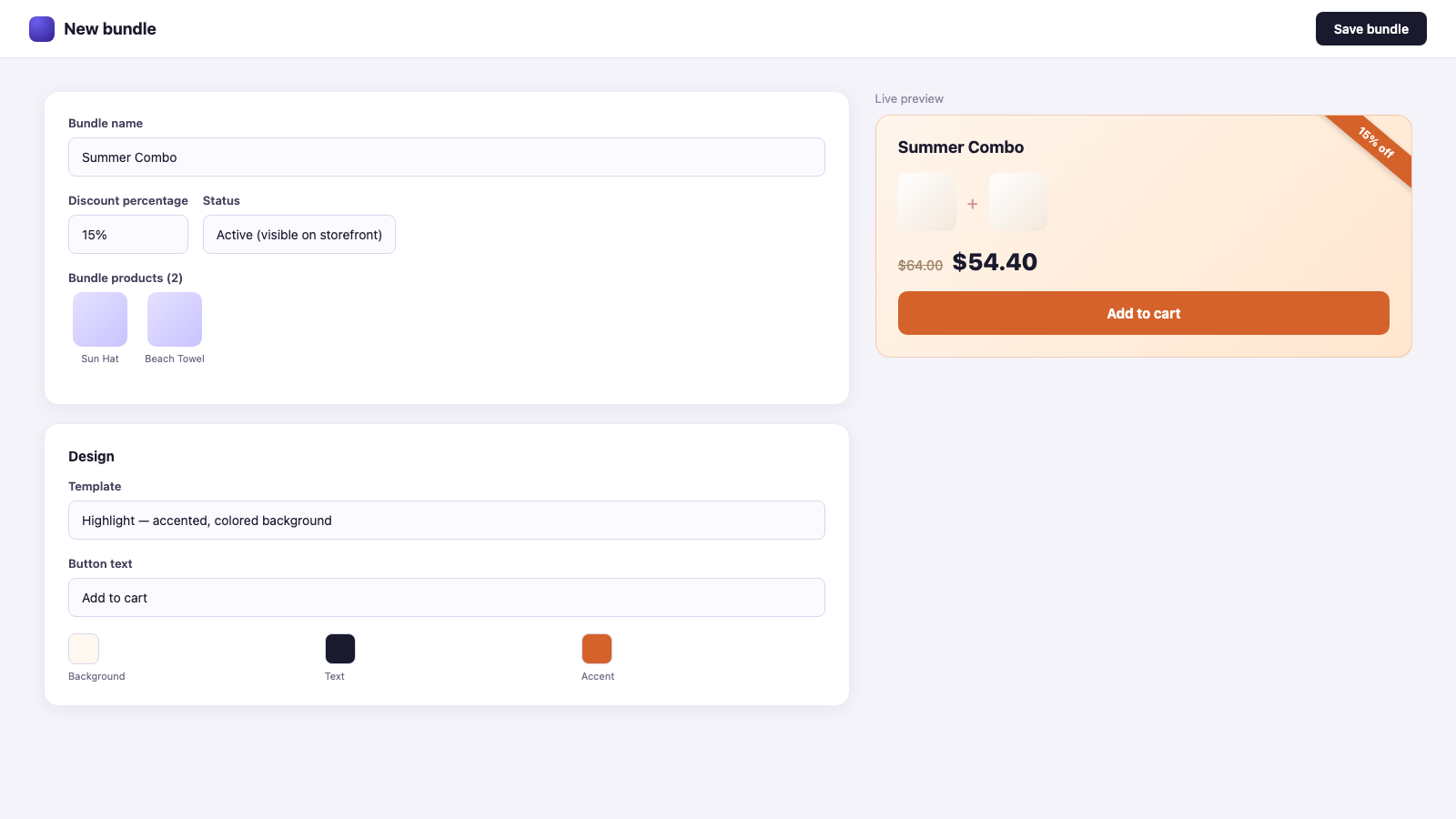
Task: Open the Template dropdown
Action: [x=447, y=521]
